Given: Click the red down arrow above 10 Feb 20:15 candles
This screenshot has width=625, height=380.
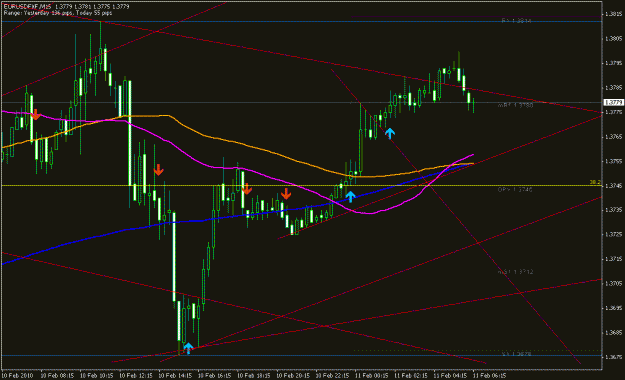Looking at the screenshot, I should tap(286, 194).
